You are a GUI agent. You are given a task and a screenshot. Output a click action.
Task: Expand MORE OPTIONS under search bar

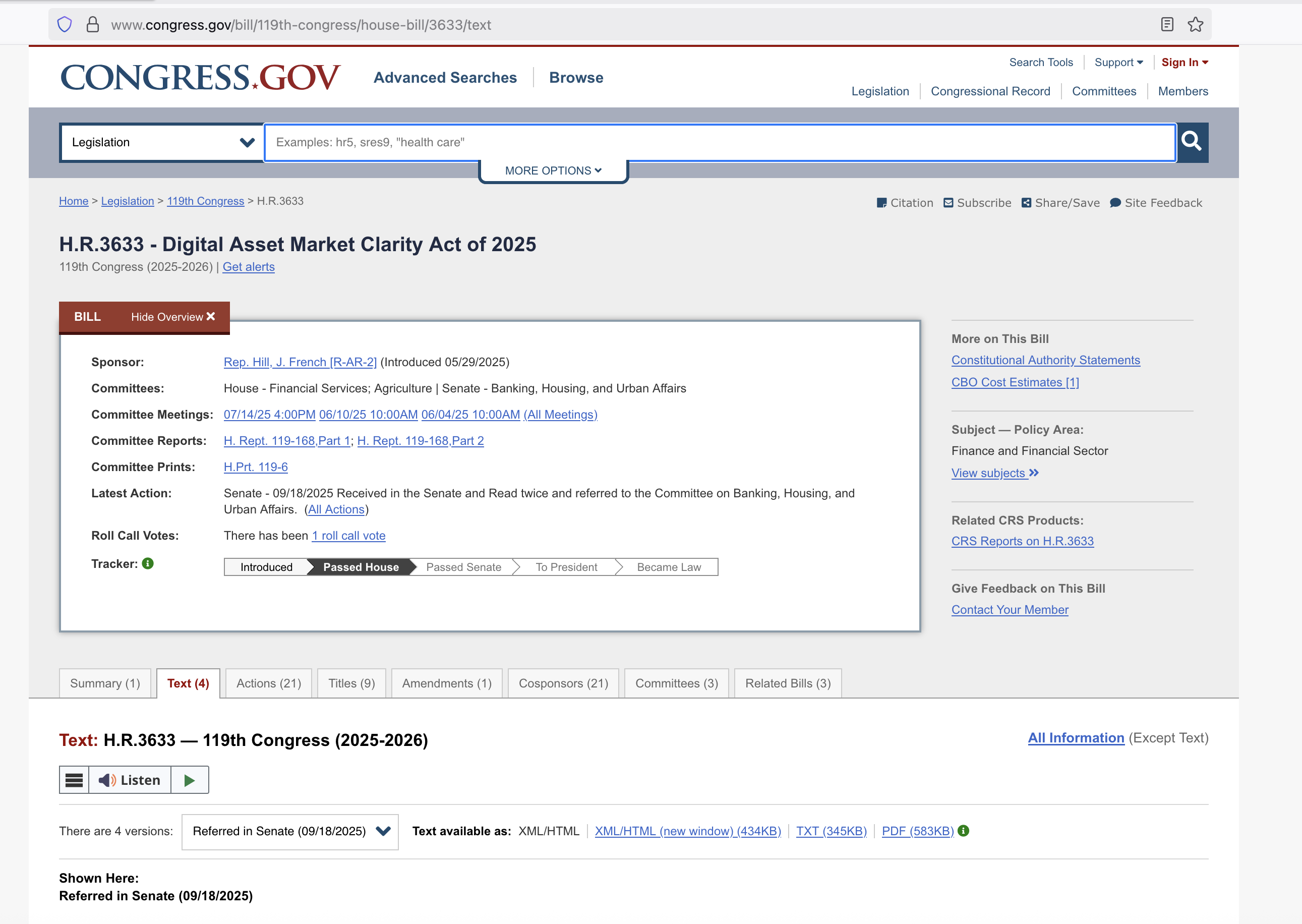[x=553, y=170]
